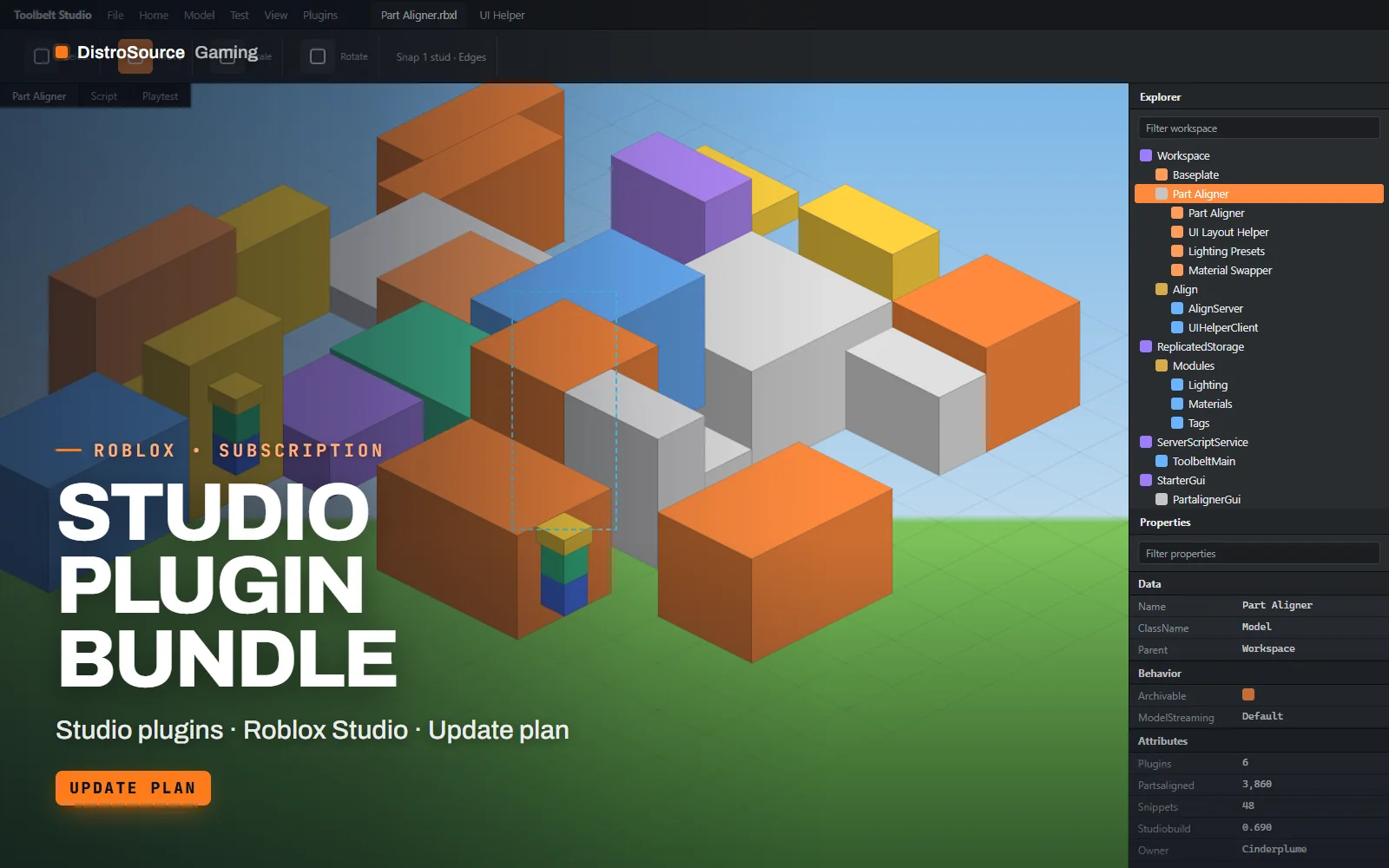This screenshot has height=868, width=1389.
Task: Select the Part Aligner plugin under the model
Action: [x=1259, y=213]
